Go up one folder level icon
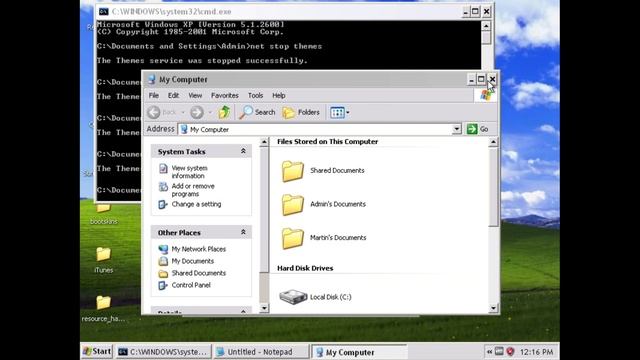This screenshot has height=360, width=640. click(224, 112)
